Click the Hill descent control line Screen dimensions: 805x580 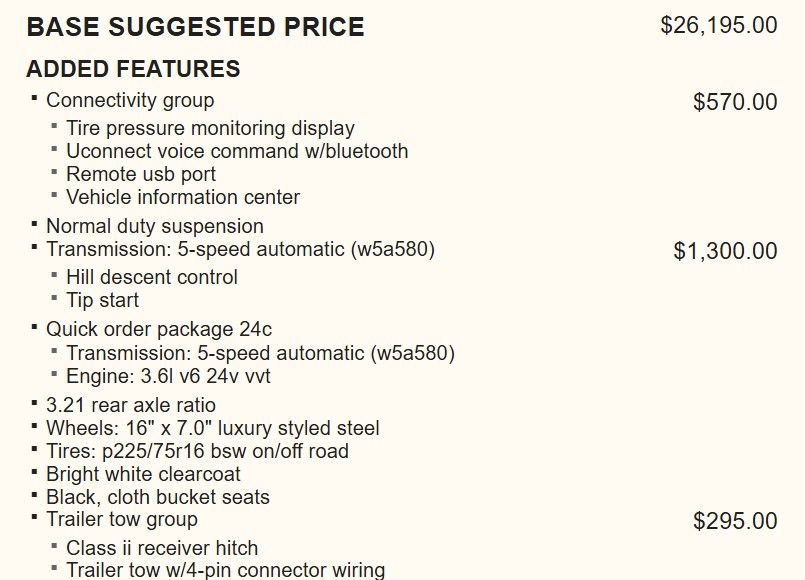[152, 277]
